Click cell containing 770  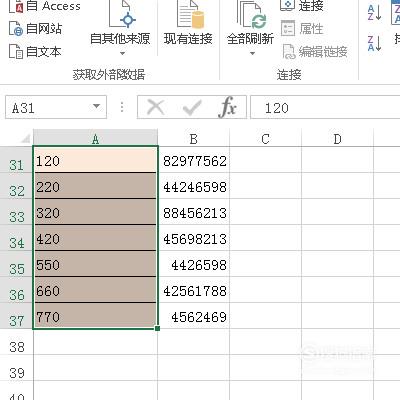pyautogui.click(x=95, y=316)
